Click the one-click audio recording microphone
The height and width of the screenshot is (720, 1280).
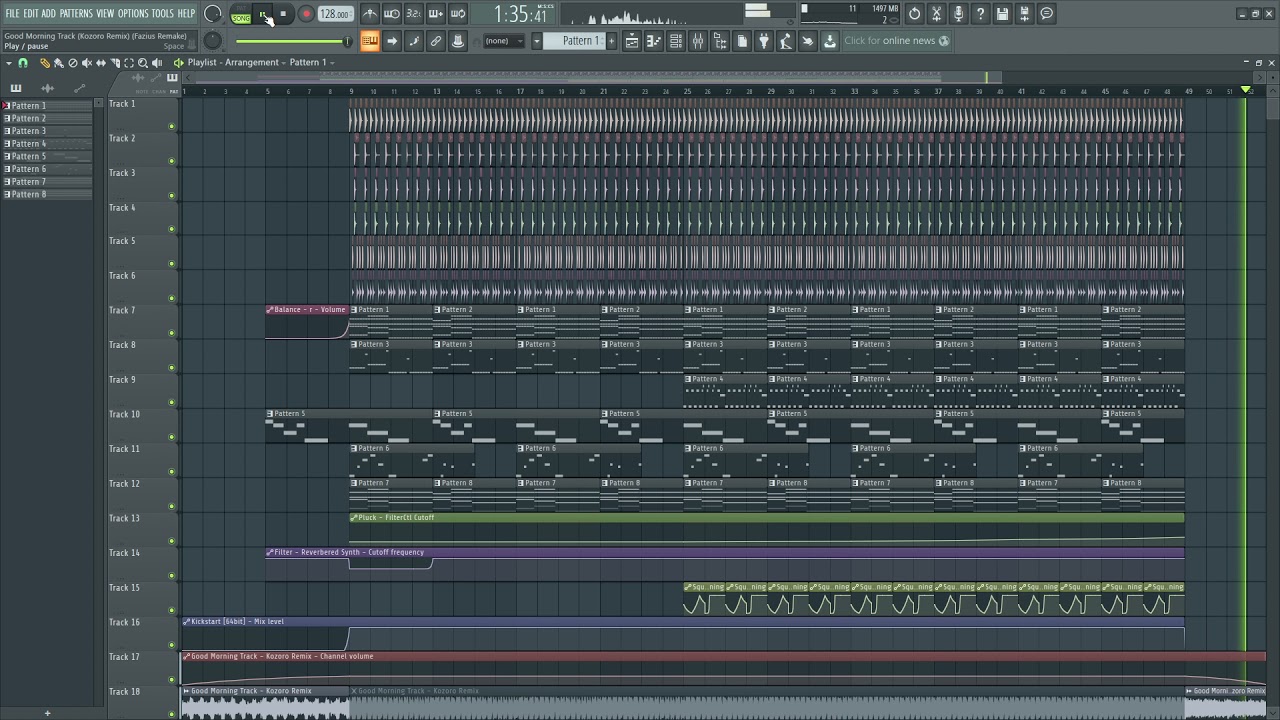click(x=958, y=14)
